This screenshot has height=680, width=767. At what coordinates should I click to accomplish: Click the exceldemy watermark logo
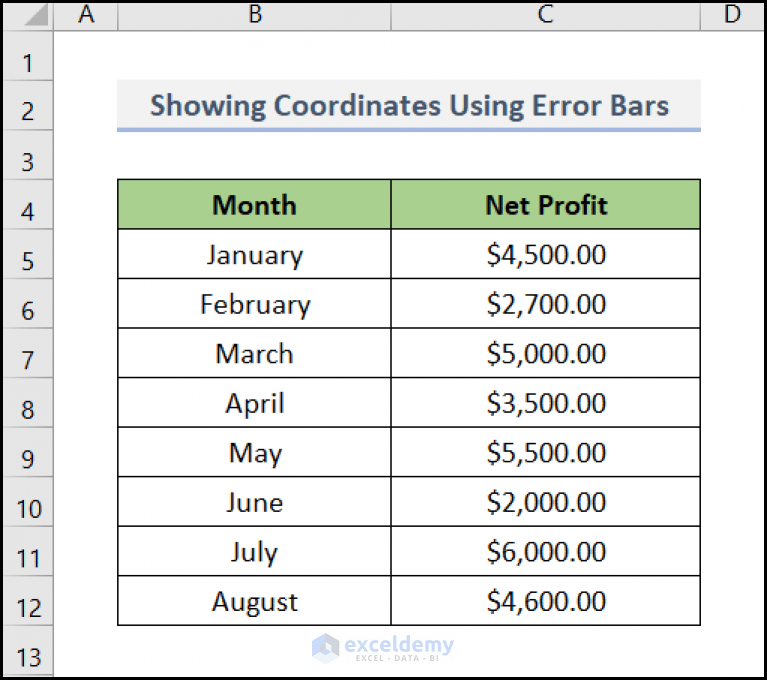tap(383, 648)
